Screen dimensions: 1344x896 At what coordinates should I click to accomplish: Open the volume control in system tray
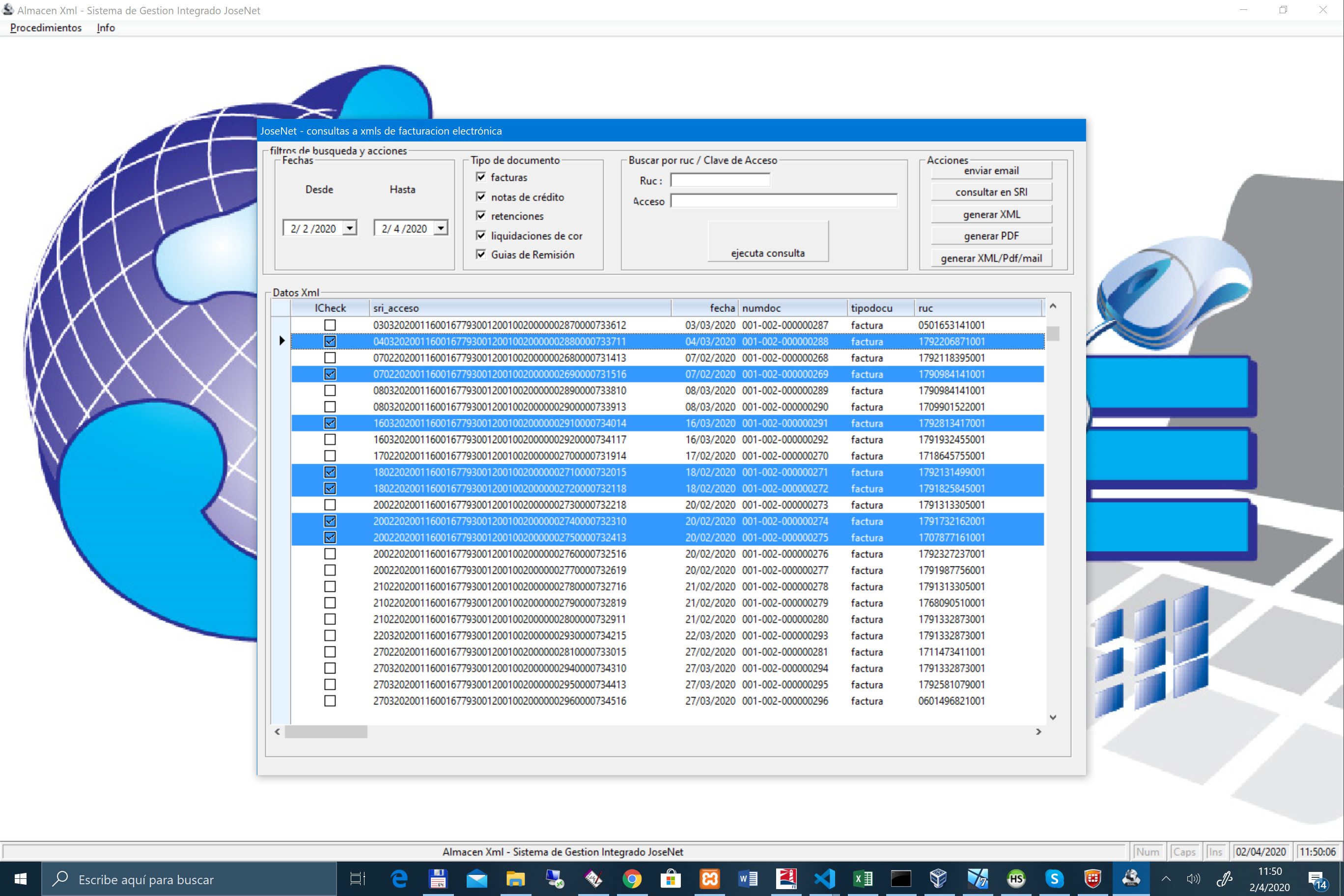tap(1193, 879)
